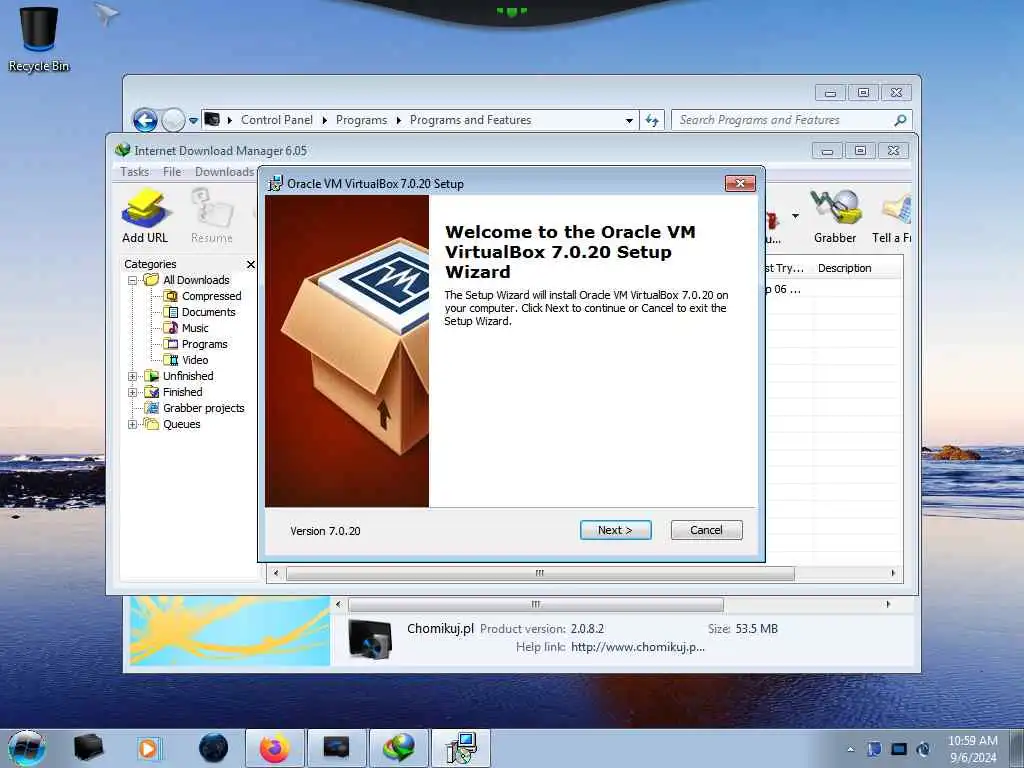
Task: Select the Unfinished folder icon
Action: 152,376
